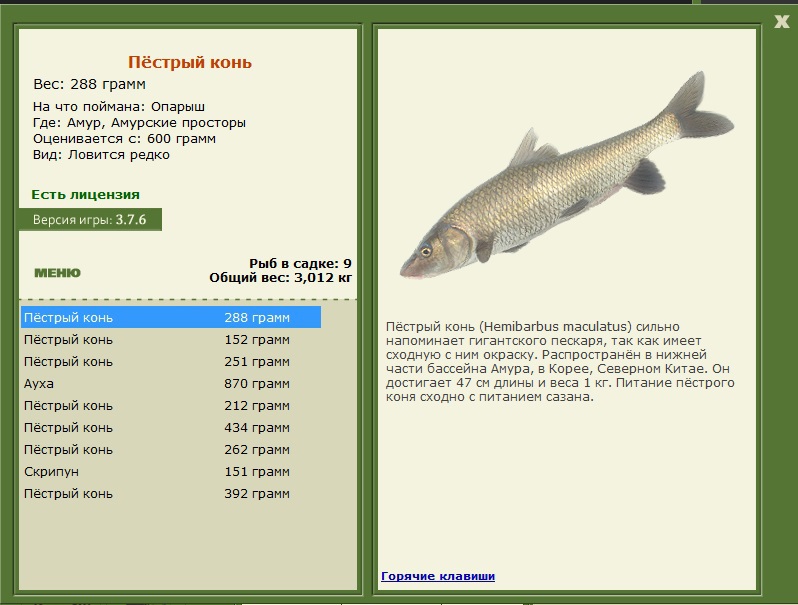Click the Версия игры: 3.7.6 label

[x=90, y=220]
